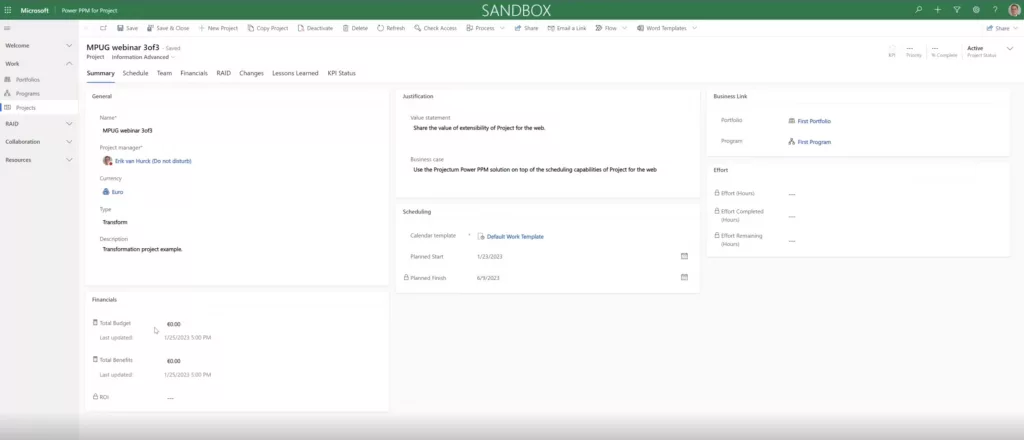Create a New Project from the toolbar

218,28
